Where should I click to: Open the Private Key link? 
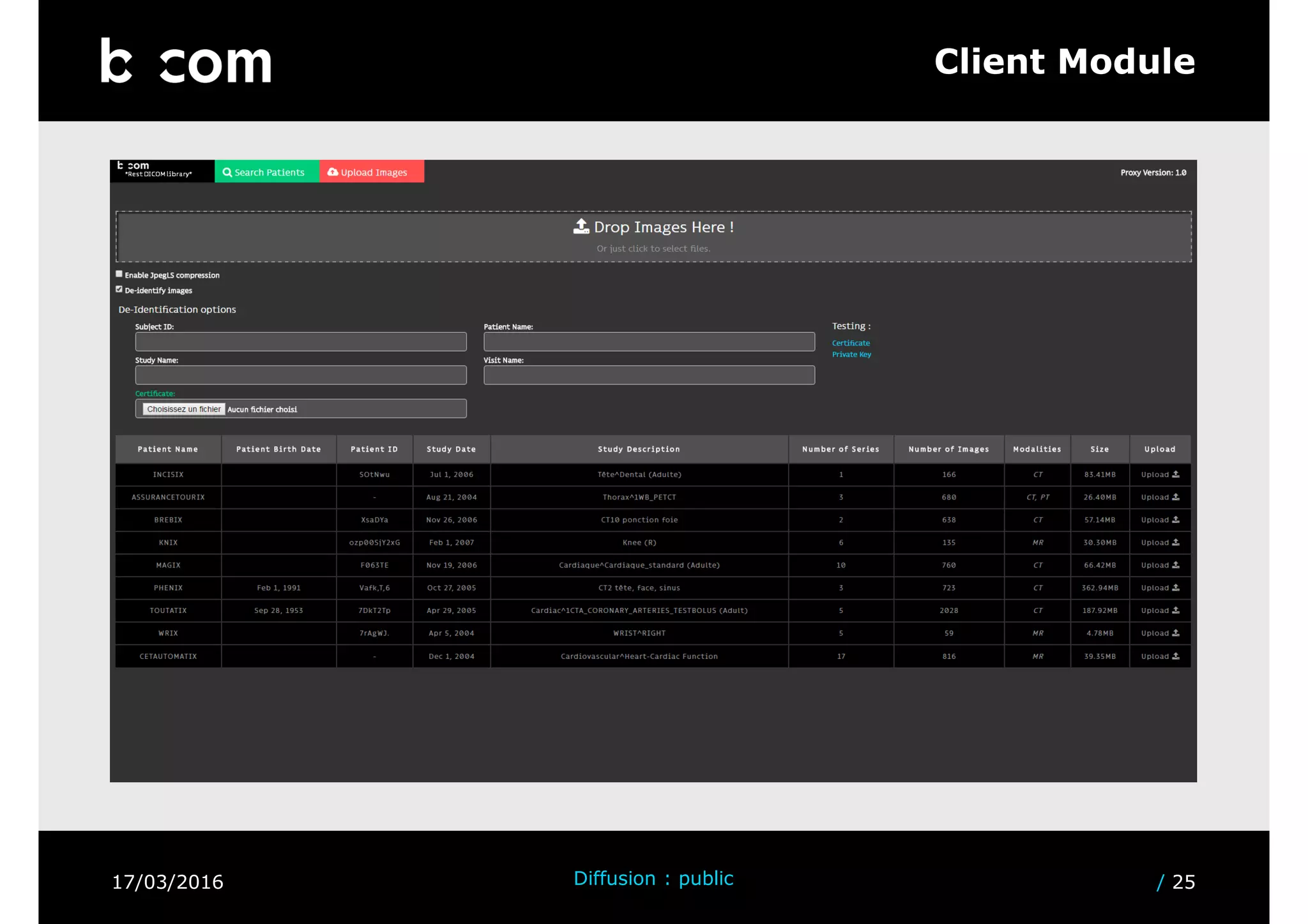[851, 354]
